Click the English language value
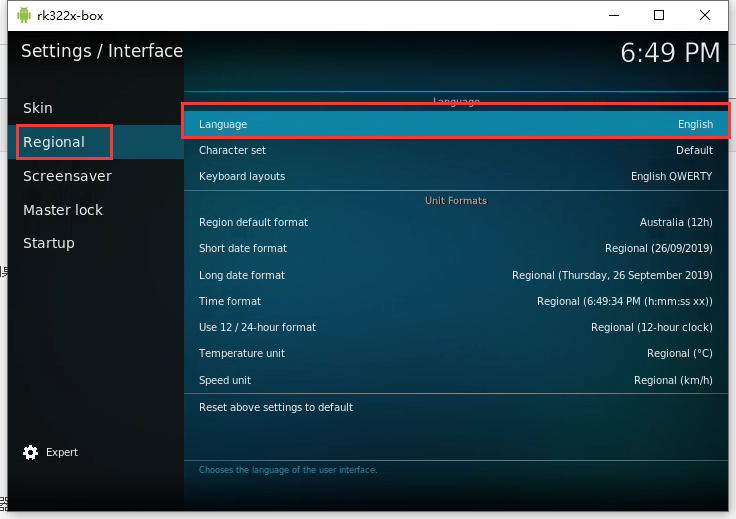Image resolution: width=736 pixels, height=519 pixels. click(x=695, y=124)
